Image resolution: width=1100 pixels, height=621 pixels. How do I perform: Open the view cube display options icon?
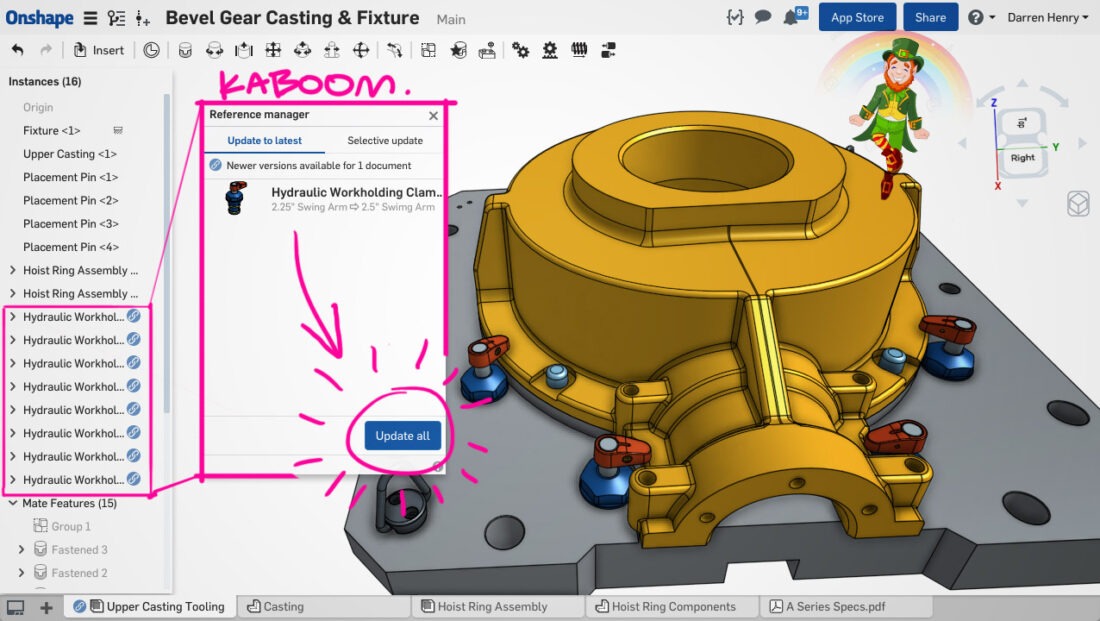1078,203
